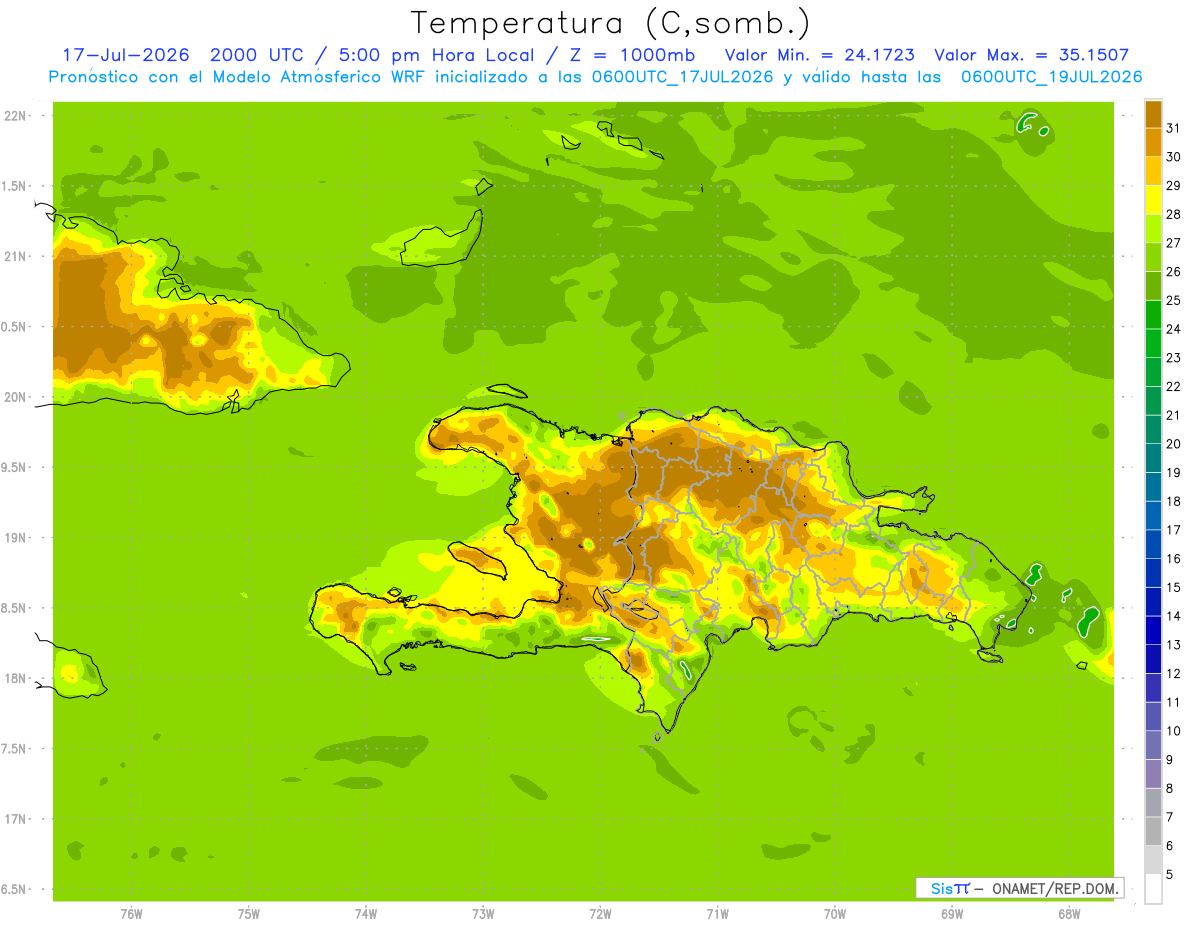The height and width of the screenshot is (927, 1200).
Task: Click the '17N' latitude label
Action: (14, 819)
